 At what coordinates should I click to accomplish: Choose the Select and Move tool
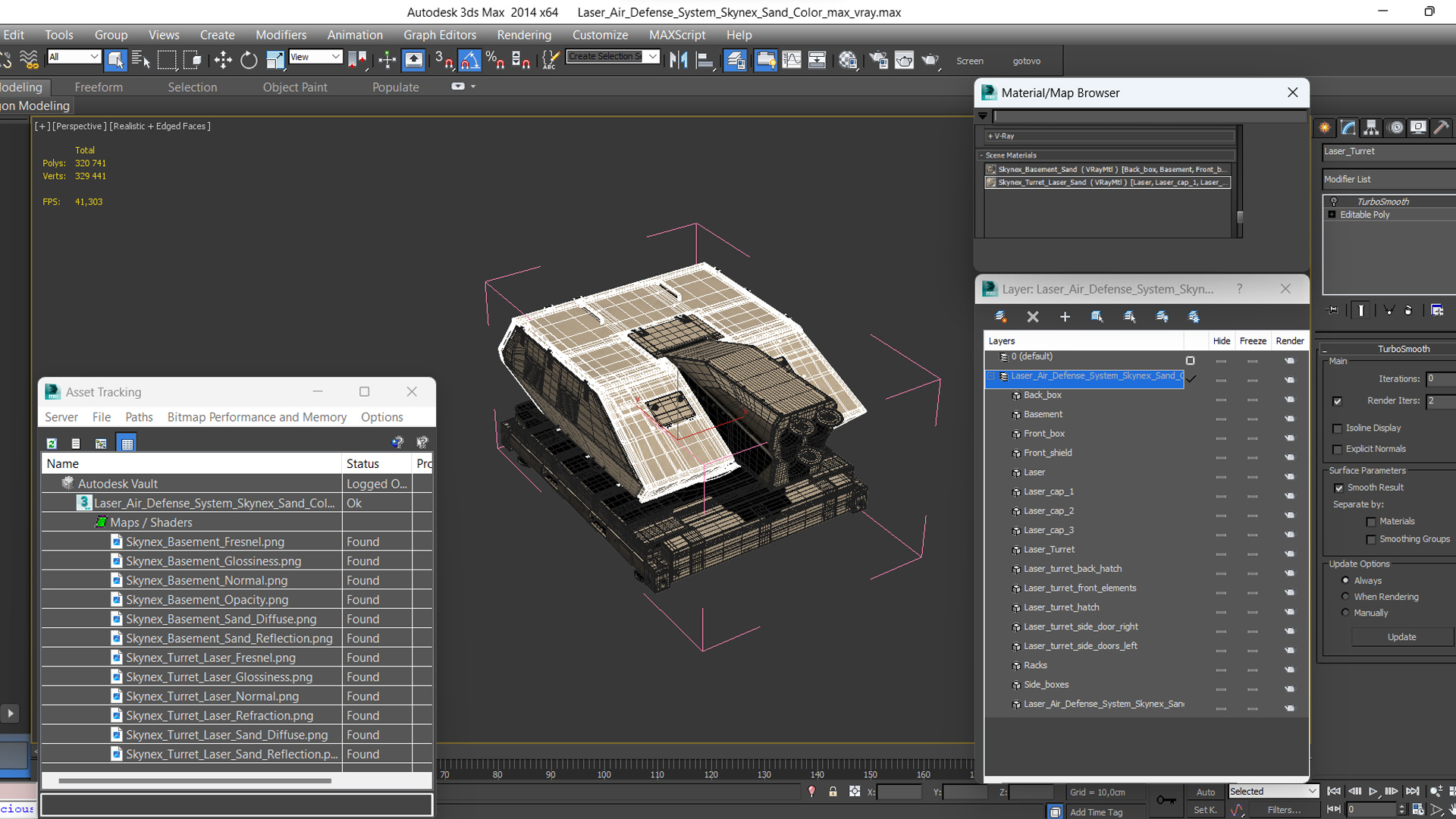click(223, 60)
